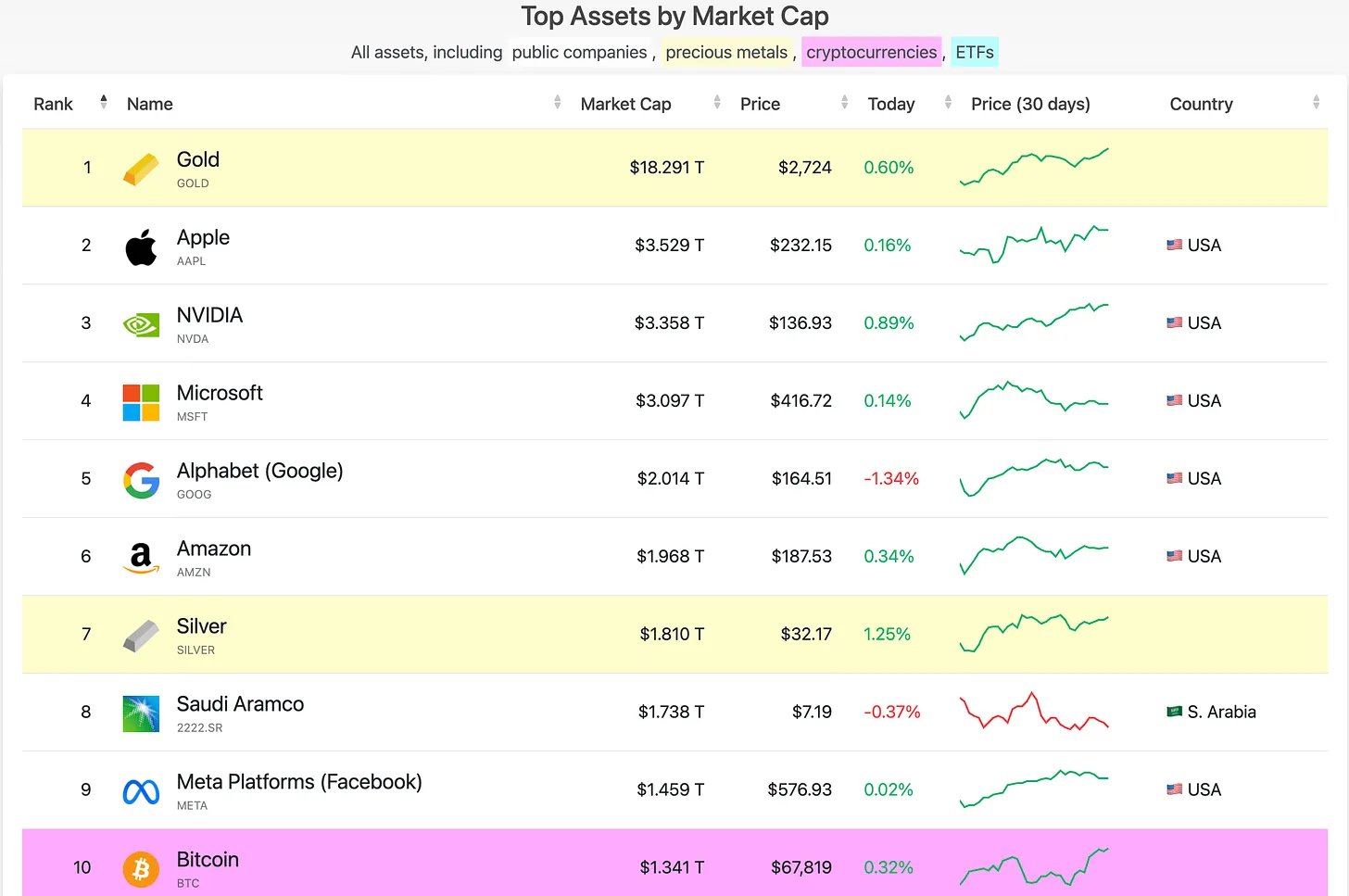
Task: Click NVIDIA's 30-day price chart
Action: (1034, 322)
